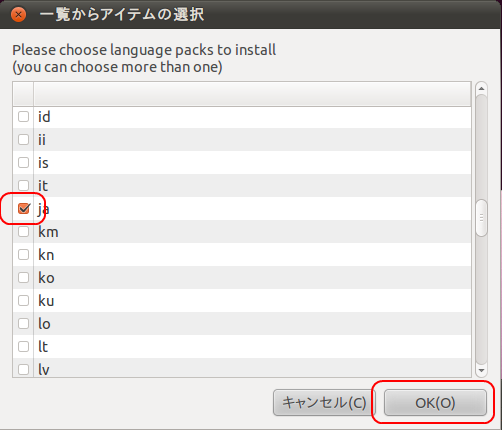Click the scrollbar down arrow
The height and width of the screenshot is (430, 502).
(x=481, y=370)
